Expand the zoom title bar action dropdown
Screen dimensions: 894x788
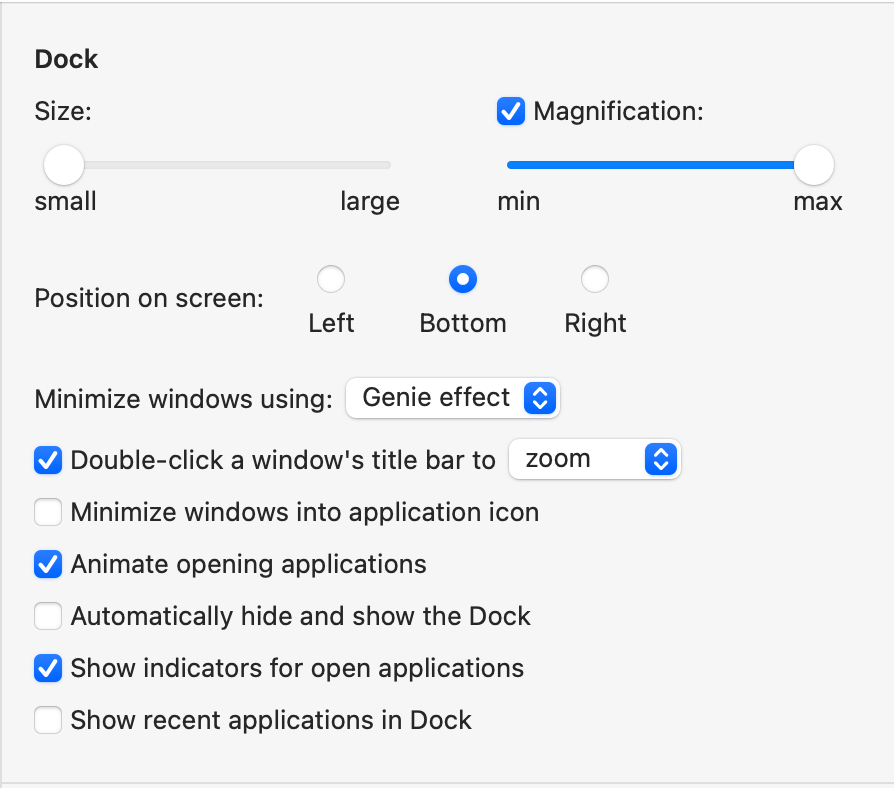click(x=595, y=459)
